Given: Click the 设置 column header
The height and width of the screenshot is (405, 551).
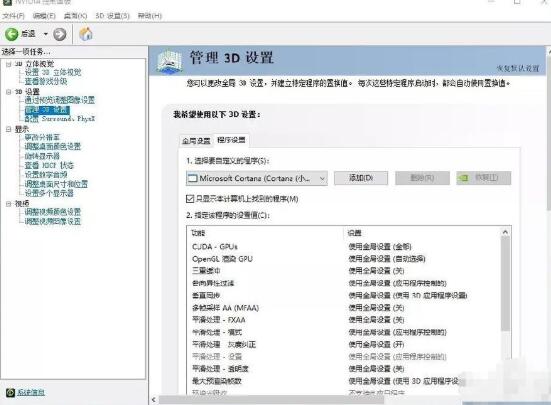Looking at the screenshot, I should click(355, 233).
